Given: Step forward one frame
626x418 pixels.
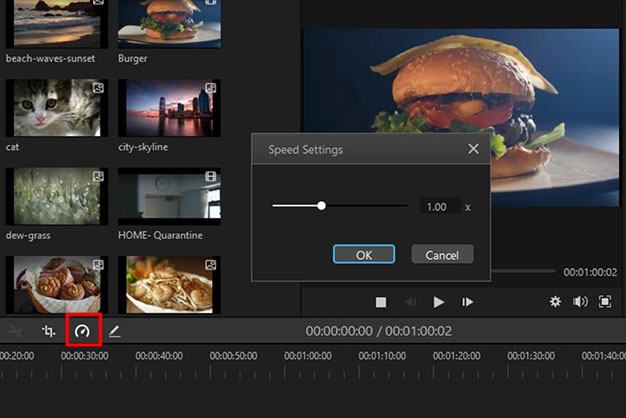Looking at the screenshot, I should [468, 302].
